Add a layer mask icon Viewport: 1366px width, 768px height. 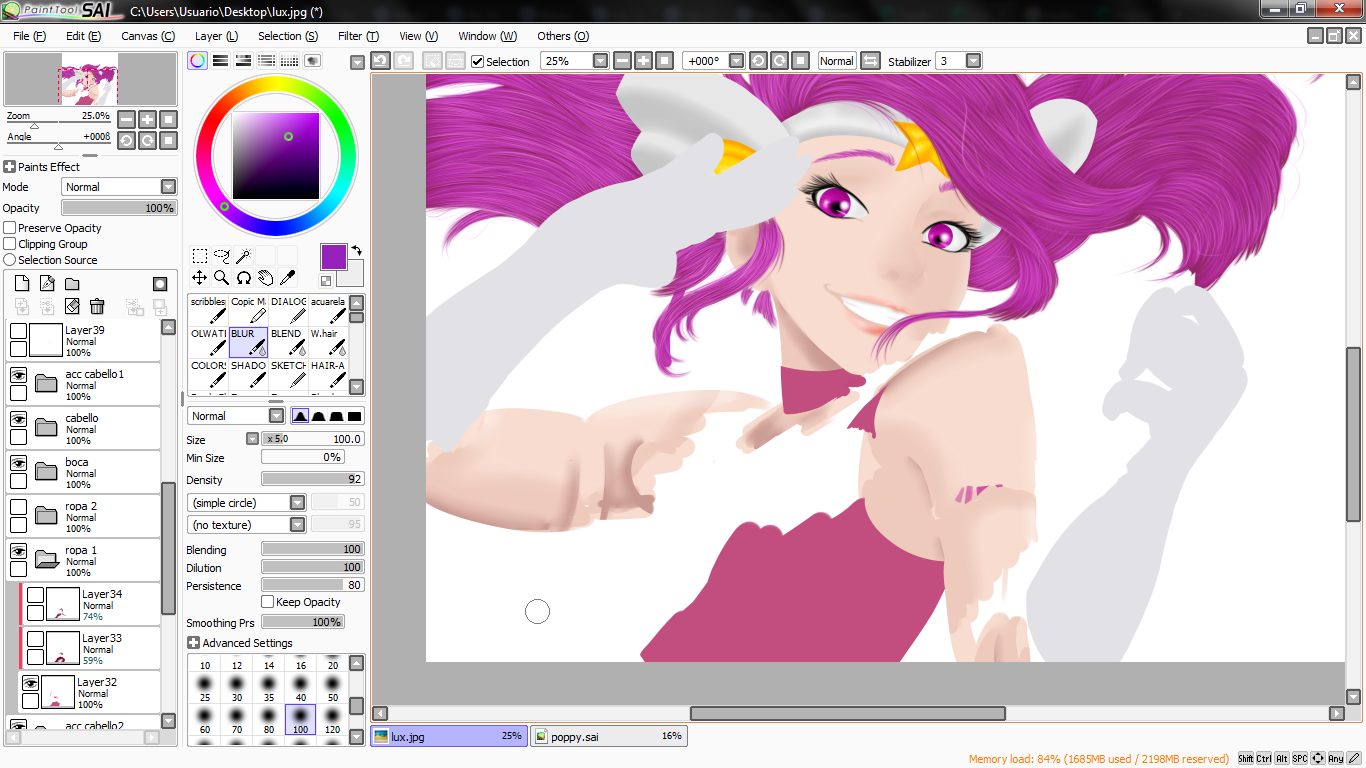[x=160, y=284]
